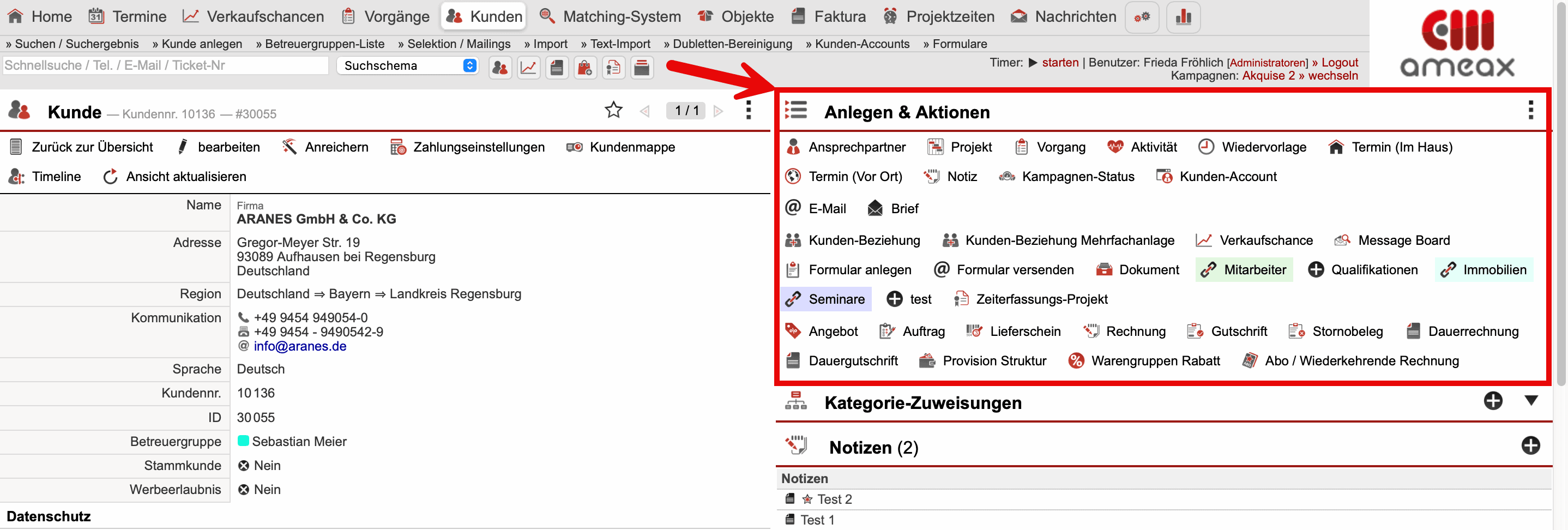Start the timer play control
This screenshot has width=1568, height=530.
[x=1033, y=63]
